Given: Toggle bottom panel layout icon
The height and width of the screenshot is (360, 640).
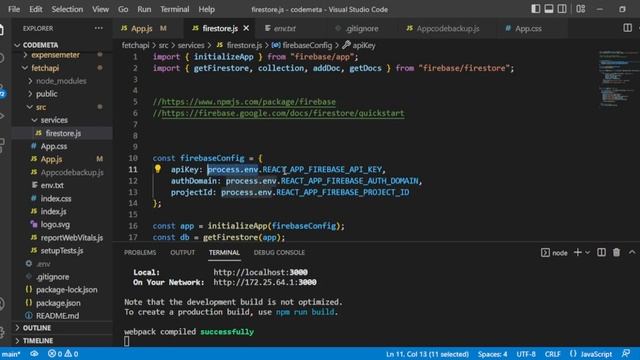Looking at the screenshot, I should (549, 9).
